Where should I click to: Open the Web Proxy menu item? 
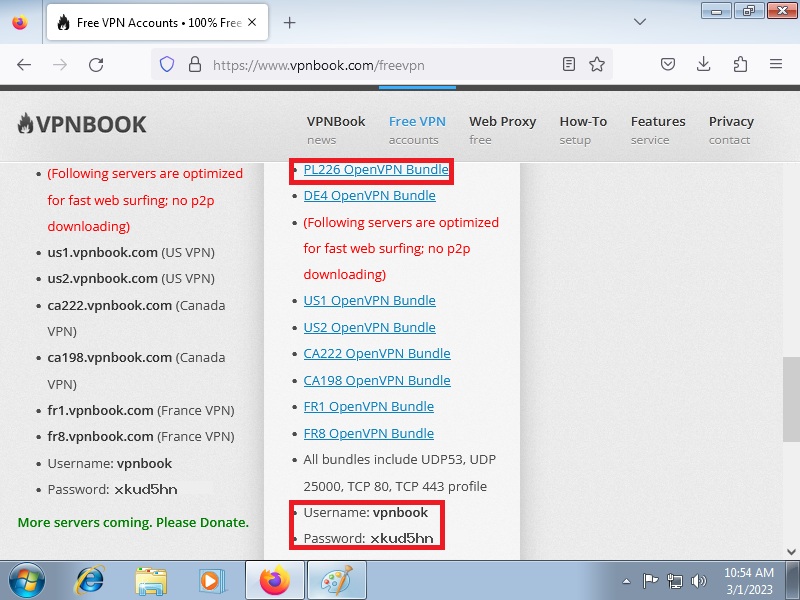coord(502,129)
